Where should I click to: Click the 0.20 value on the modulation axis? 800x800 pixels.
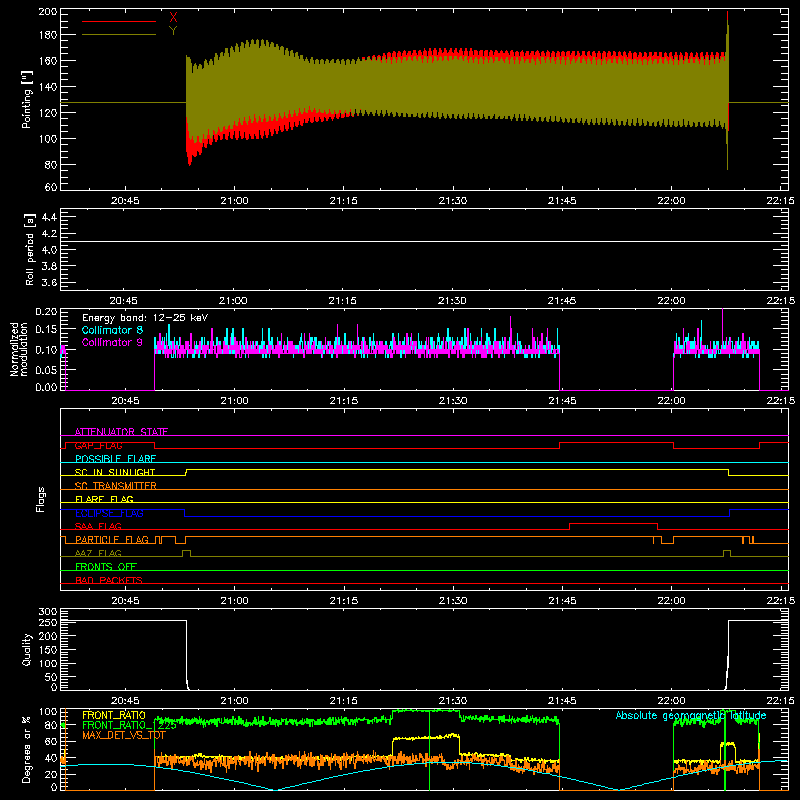point(46,311)
